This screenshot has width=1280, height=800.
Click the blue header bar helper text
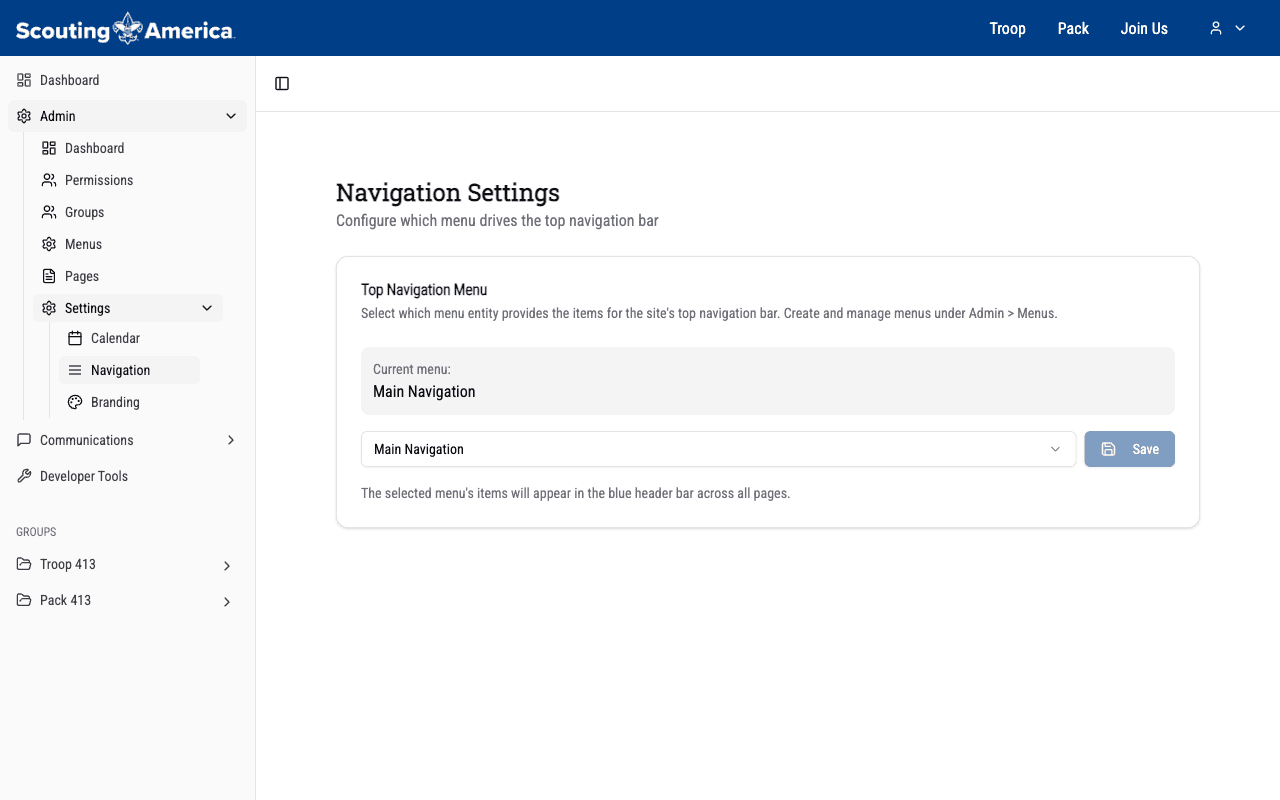click(x=575, y=493)
